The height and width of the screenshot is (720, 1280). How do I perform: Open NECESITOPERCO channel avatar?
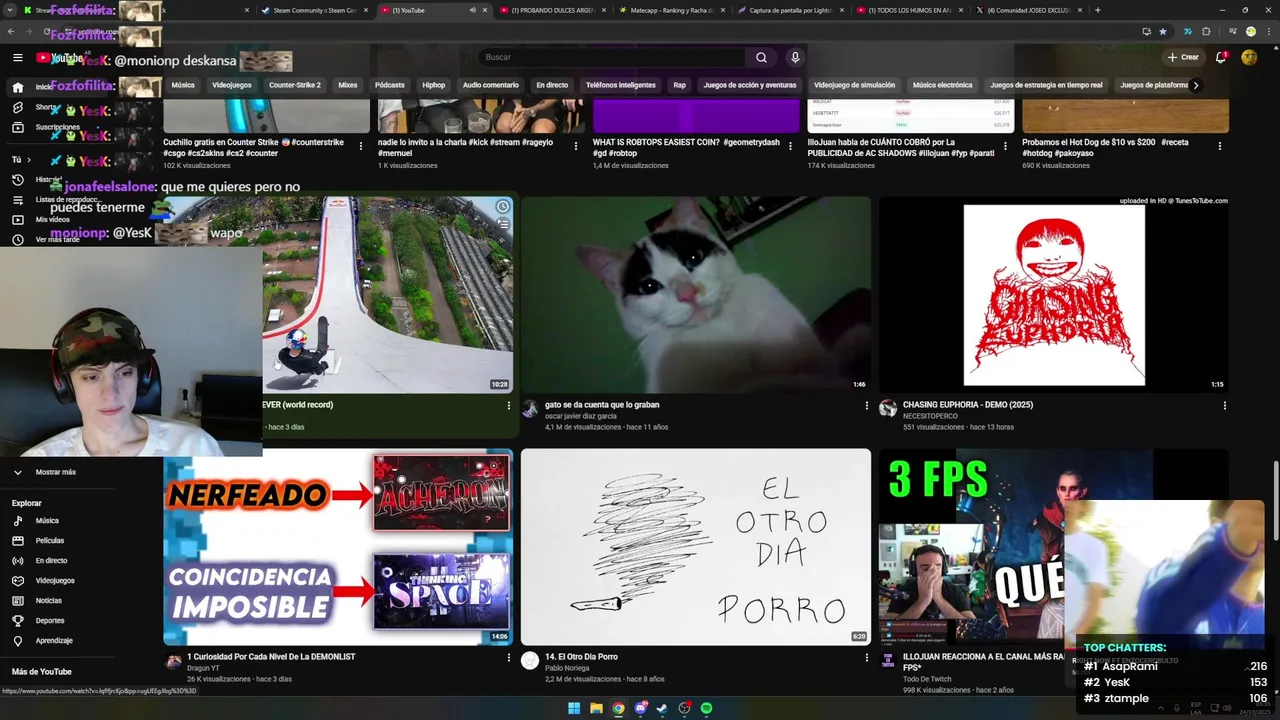[888, 409]
